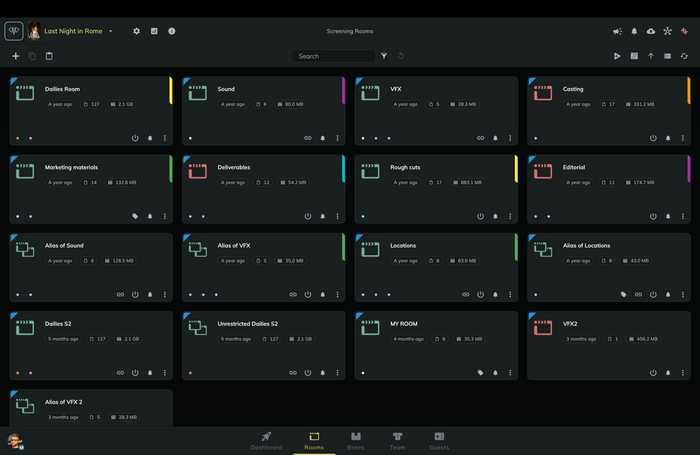
Task: Click the project info icon
Action: click(171, 31)
